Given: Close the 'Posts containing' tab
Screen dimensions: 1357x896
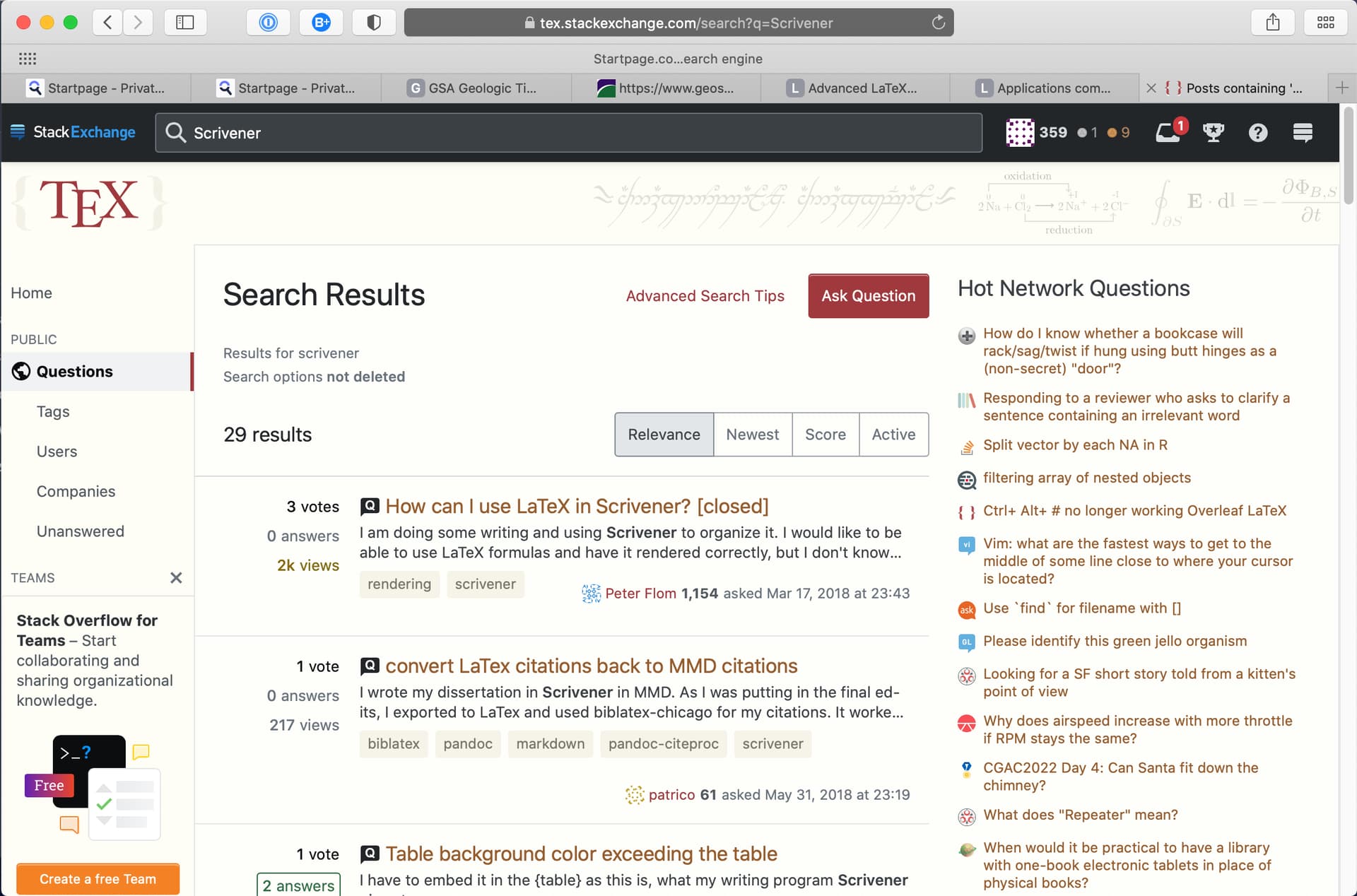Looking at the screenshot, I should (x=1151, y=88).
